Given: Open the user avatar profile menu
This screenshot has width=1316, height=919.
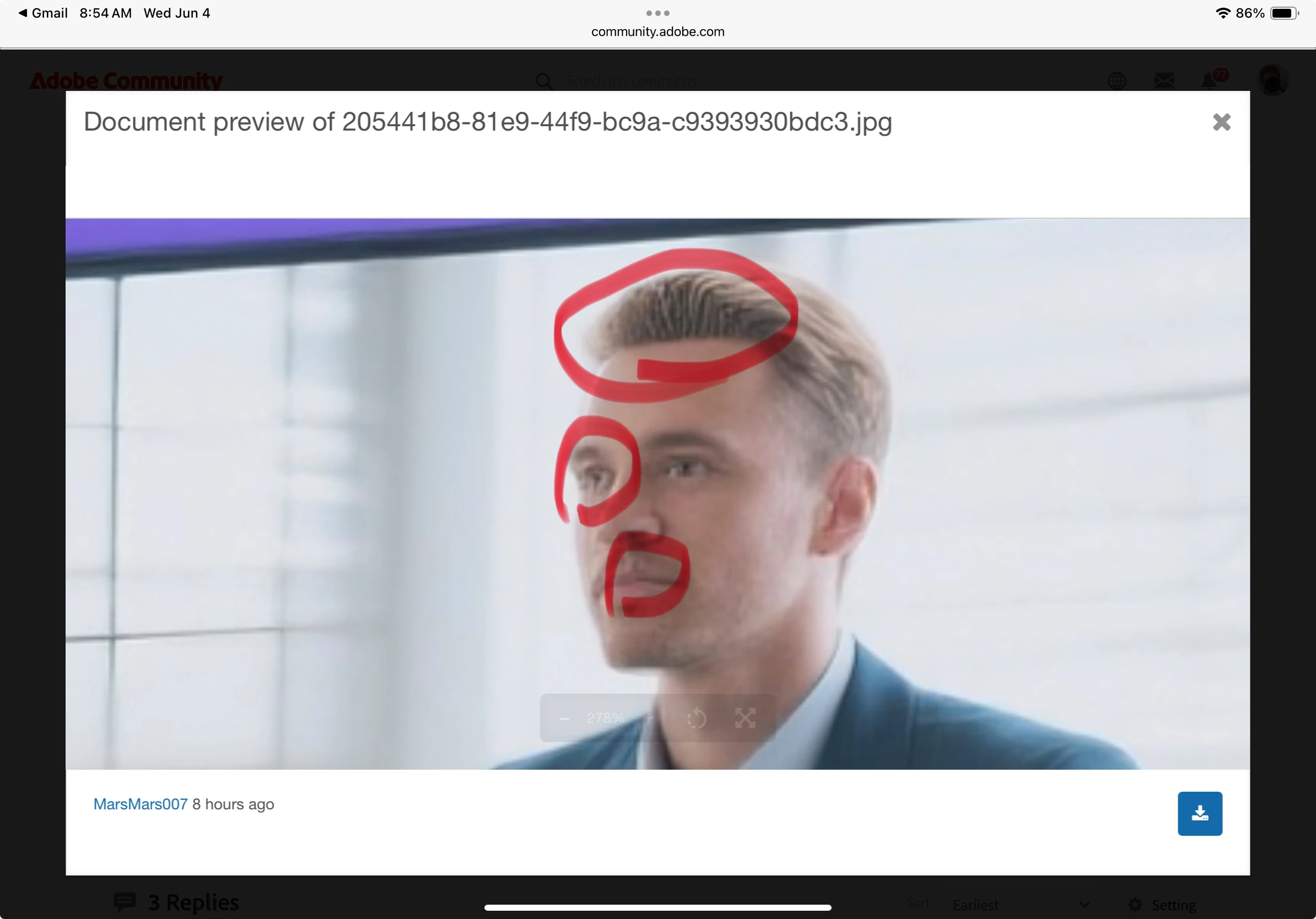Looking at the screenshot, I should pyautogui.click(x=1272, y=80).
